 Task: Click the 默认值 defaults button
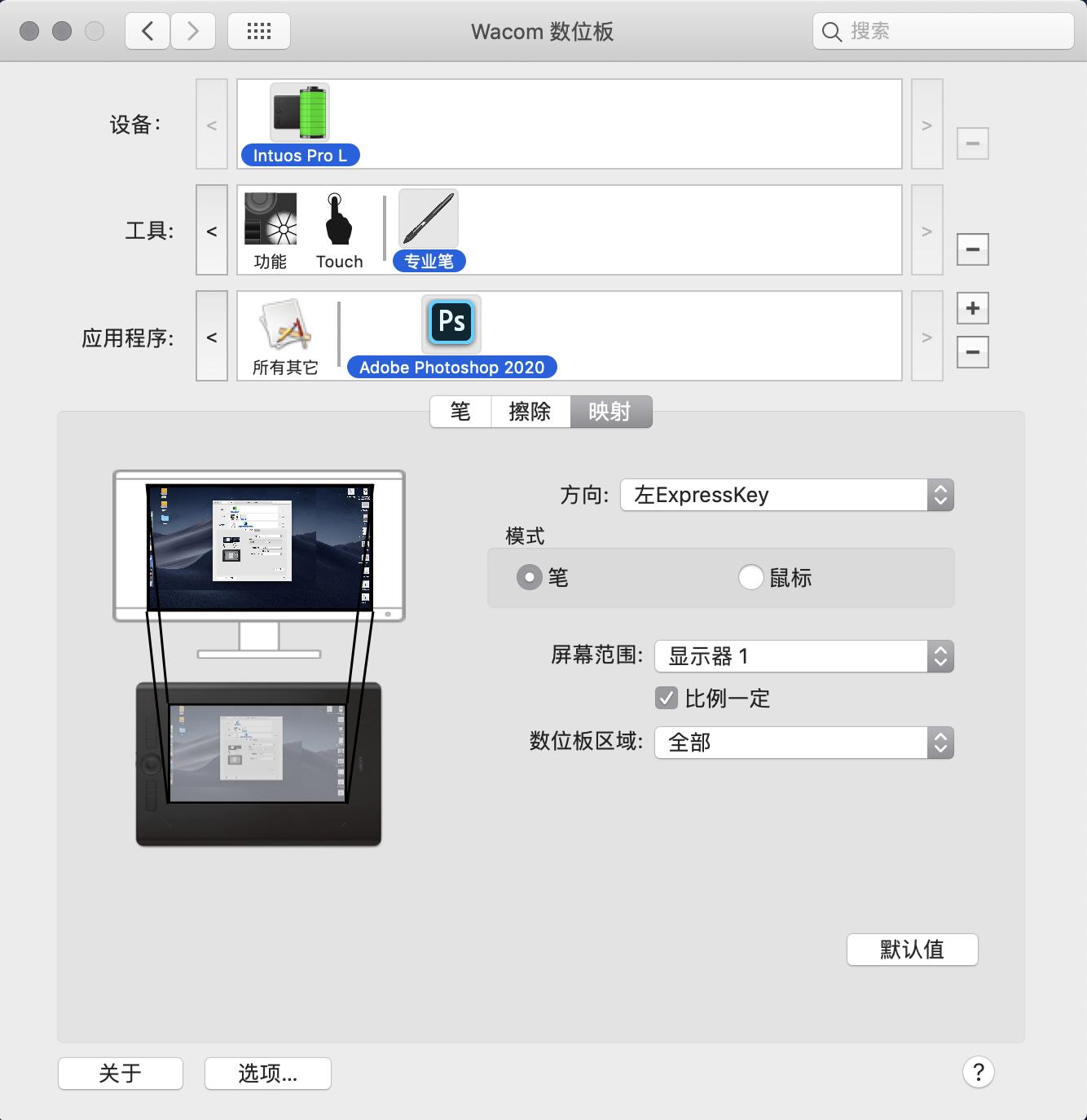click(912, 949)
